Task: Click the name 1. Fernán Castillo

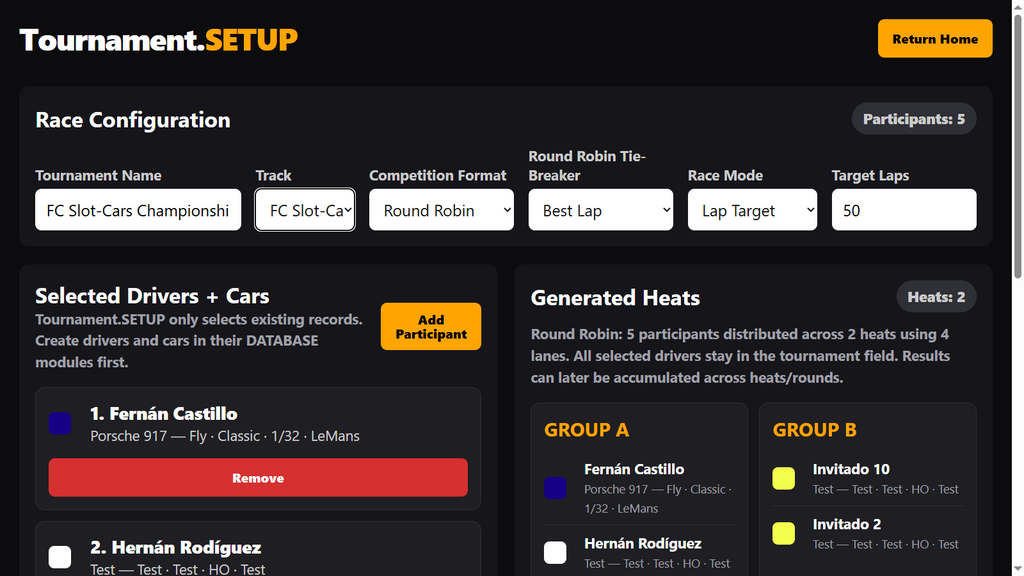Action: point(164,413)
